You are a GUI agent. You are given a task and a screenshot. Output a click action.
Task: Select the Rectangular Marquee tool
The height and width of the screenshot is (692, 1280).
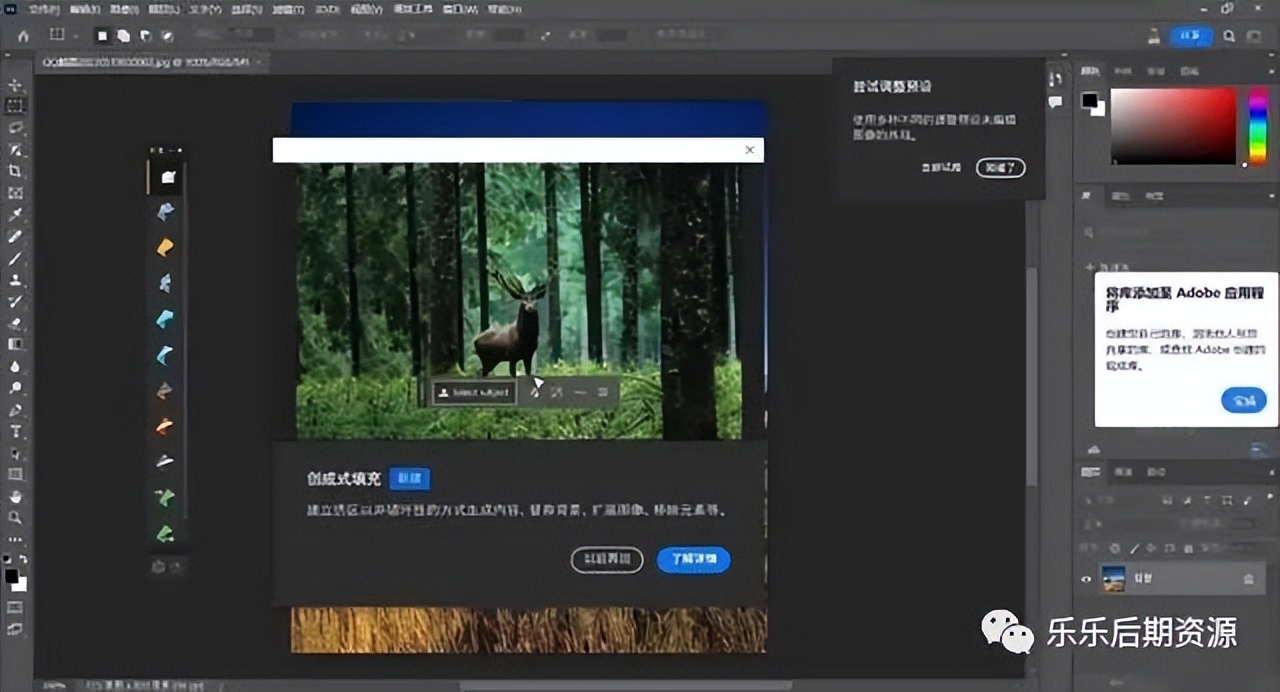click(15, 106)
